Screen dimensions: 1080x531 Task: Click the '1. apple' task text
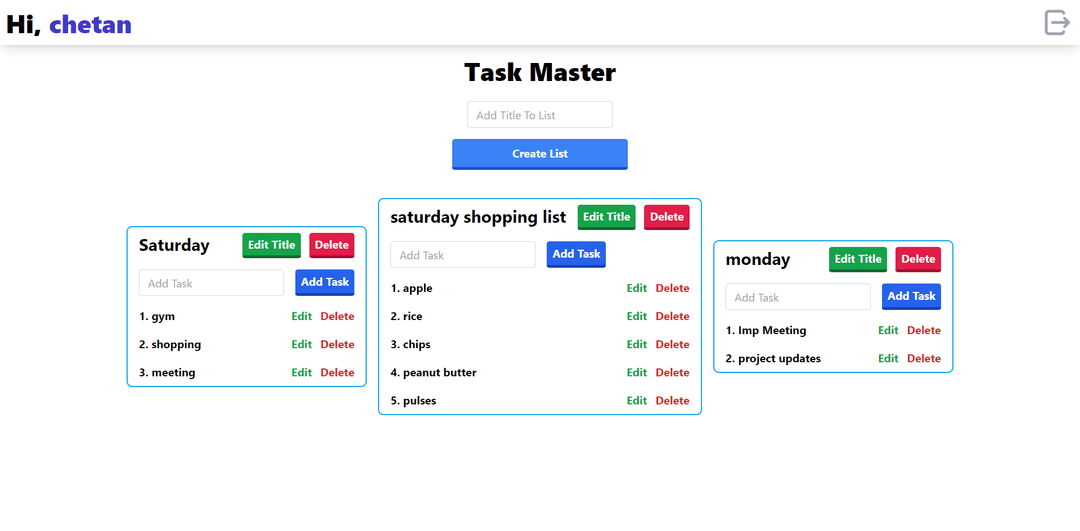411,289
